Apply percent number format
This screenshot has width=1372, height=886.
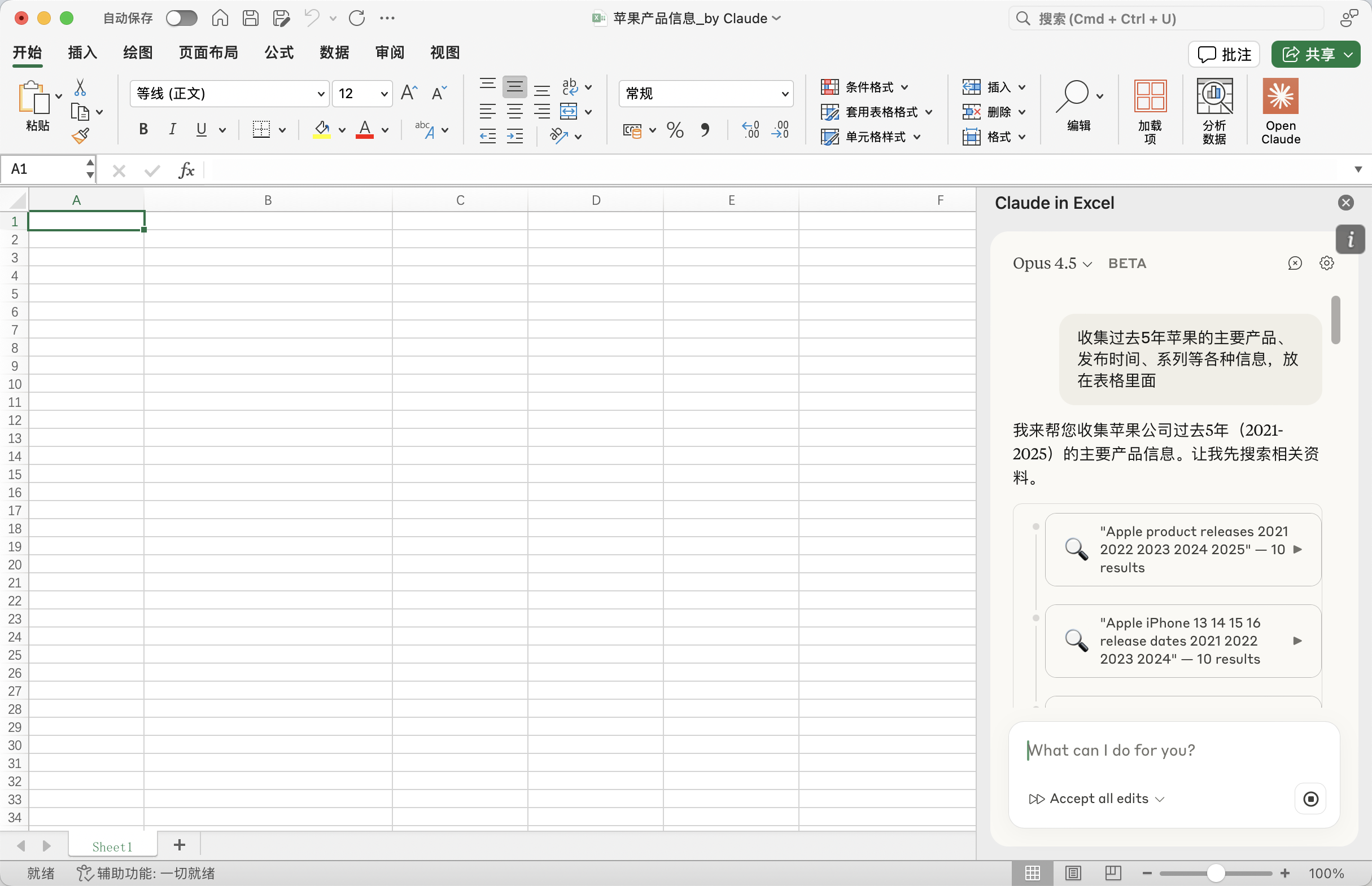coord(675,130)
